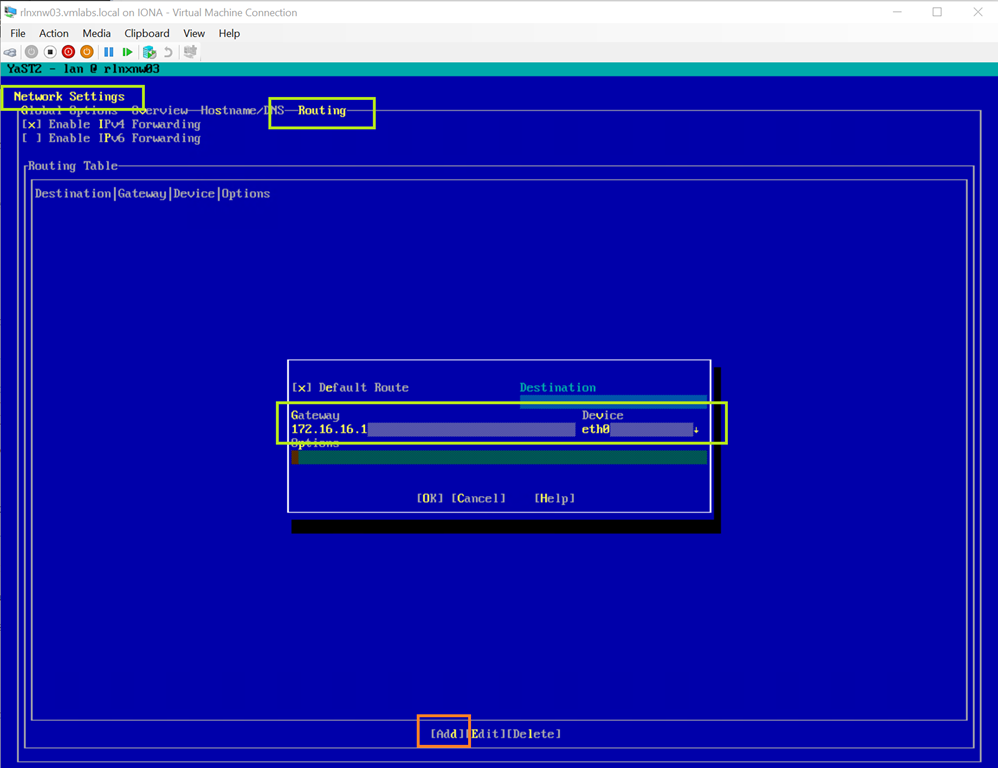Open the Action menu
Viewport: 998px width, 768px height.
point(54,33)
